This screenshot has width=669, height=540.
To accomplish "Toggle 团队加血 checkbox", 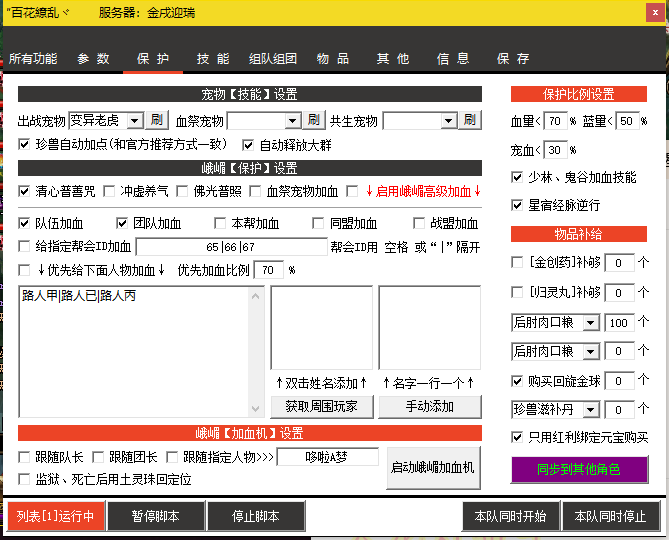I will [122, 223].
